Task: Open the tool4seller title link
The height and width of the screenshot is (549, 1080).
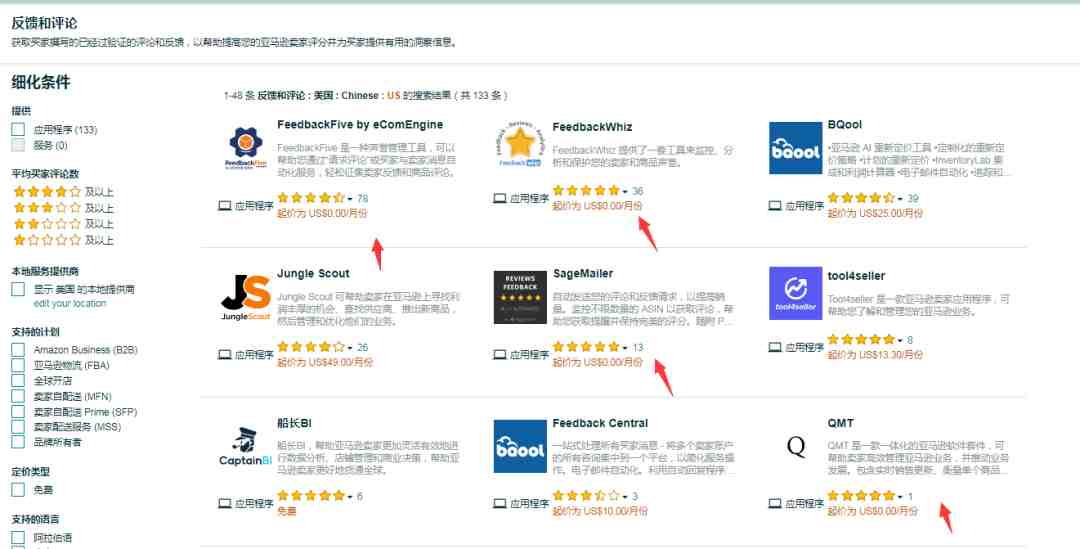Action: [856, 276]
